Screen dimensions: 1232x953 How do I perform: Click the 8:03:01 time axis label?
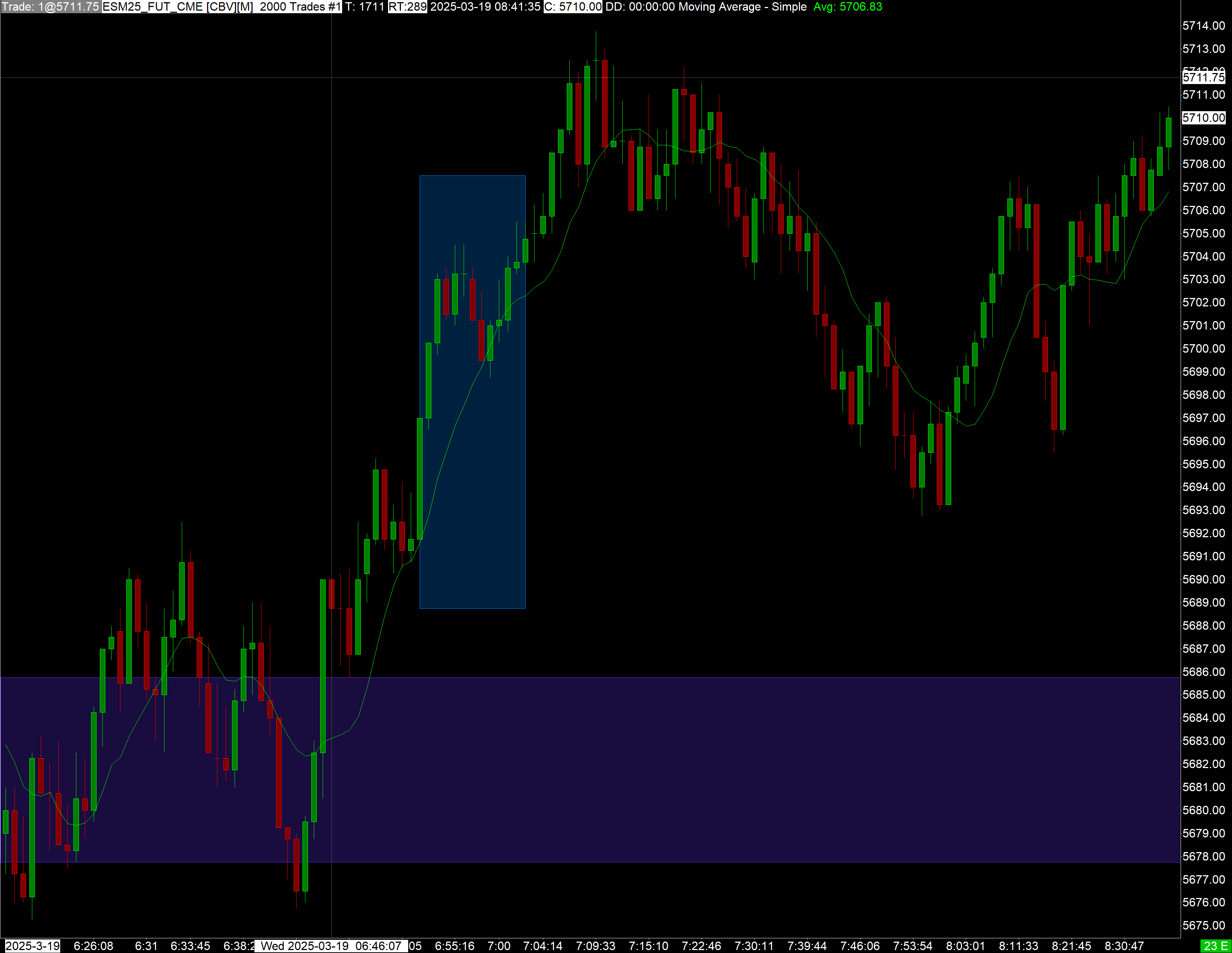tap(965, 946)
